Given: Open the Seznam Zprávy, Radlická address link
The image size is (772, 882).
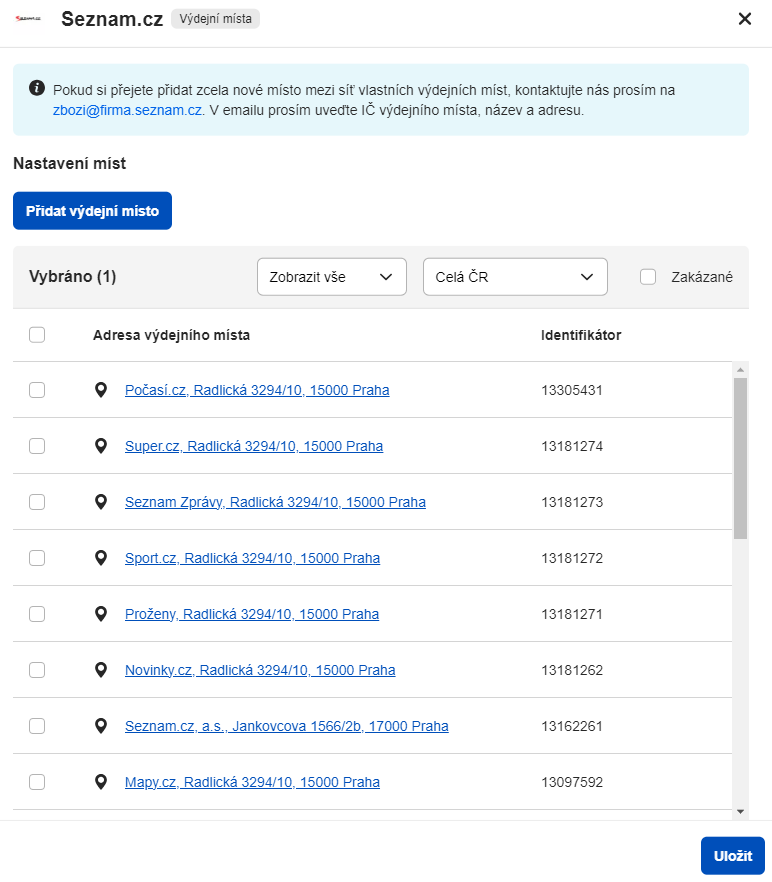Looking at the screenshot, I should (x=275, y=502).
